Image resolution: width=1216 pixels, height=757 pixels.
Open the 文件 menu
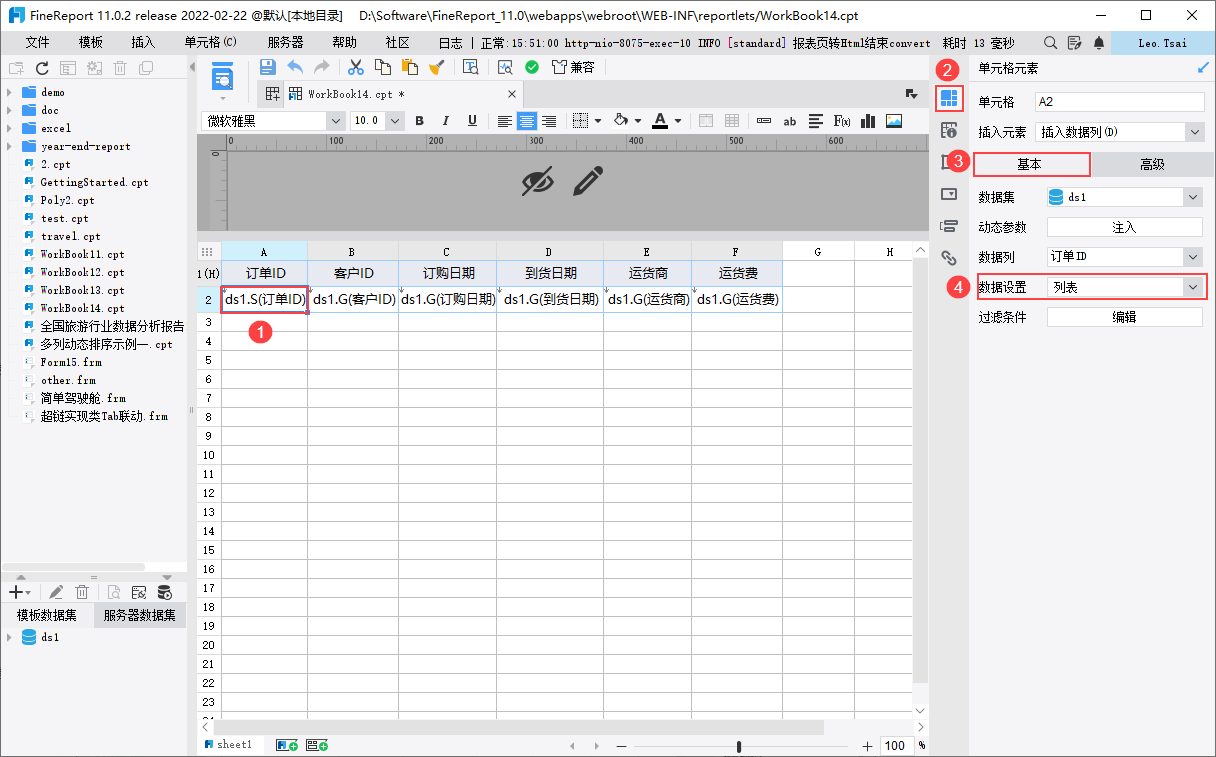pyautogui.click(x=37, y=43)
